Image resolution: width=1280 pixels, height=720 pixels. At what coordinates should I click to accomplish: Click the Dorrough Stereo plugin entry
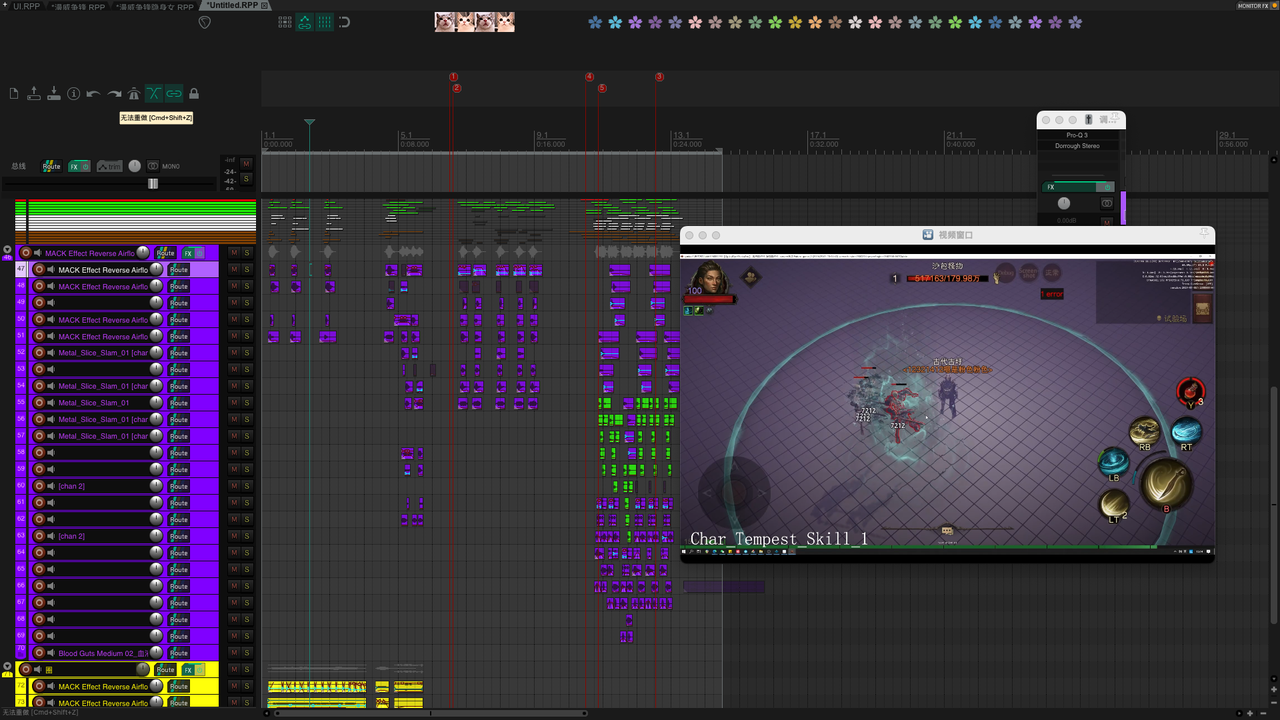coord(1077,146)
